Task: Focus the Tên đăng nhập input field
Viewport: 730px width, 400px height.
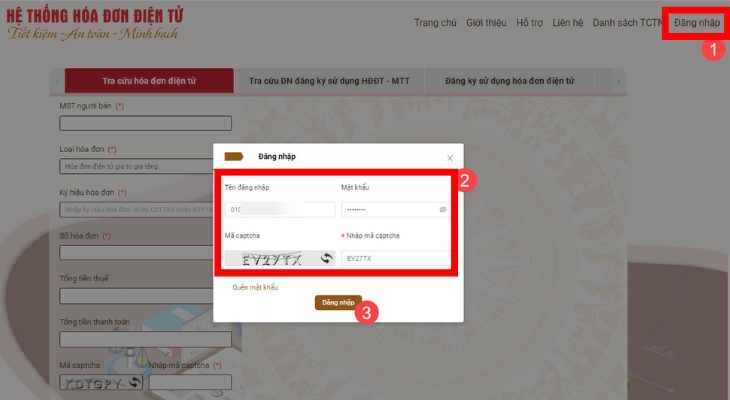Action: tap(280, 210)
